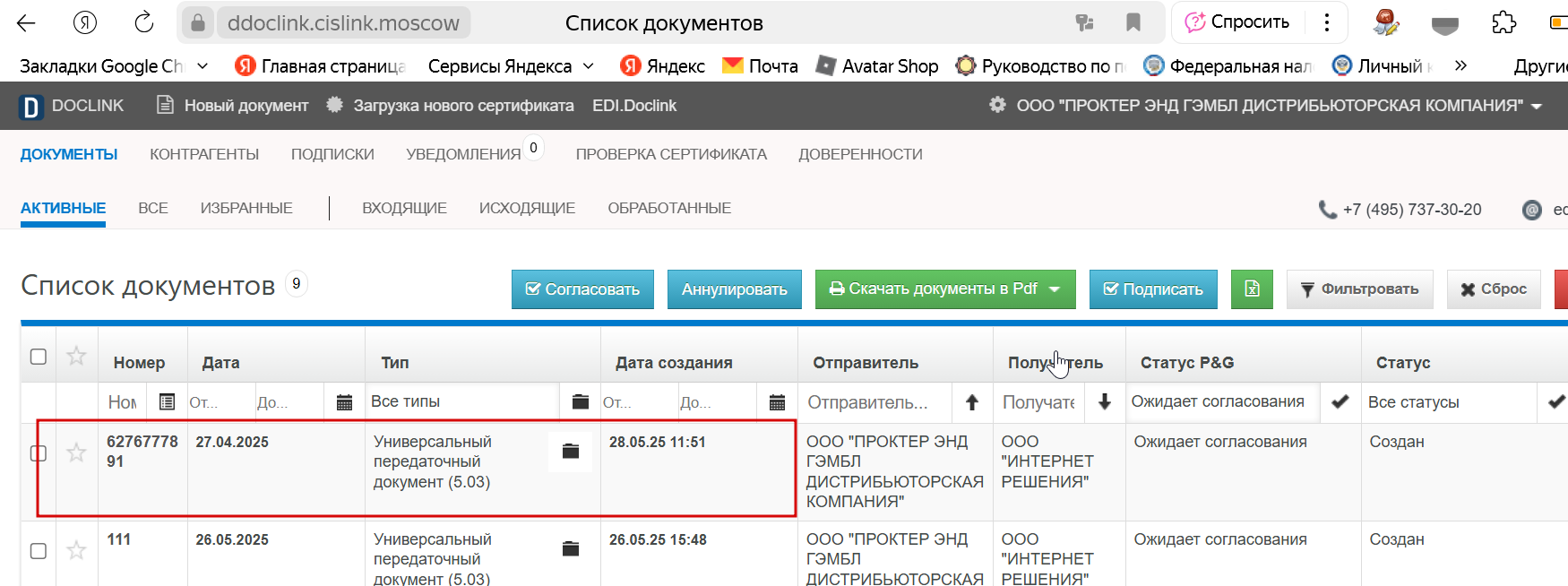Open Руководство по bookmark
Image resolution: width=1568 pixels, height=586 pixels.
click(1040, 66)
